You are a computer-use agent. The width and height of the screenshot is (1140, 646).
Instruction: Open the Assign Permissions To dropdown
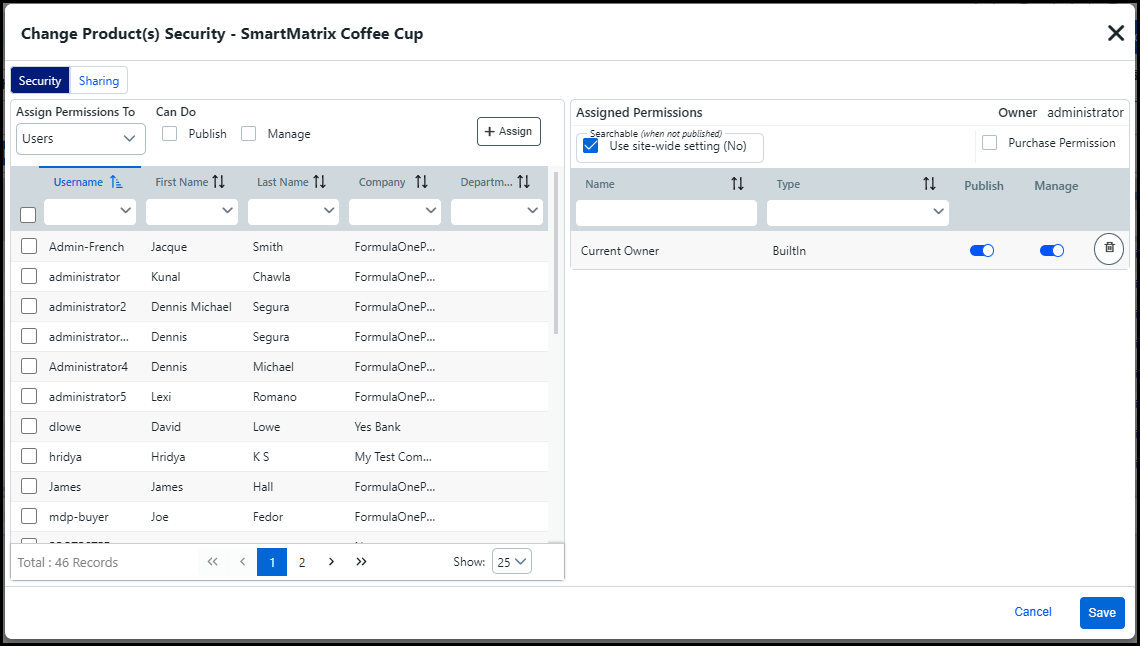click(80, 139)
